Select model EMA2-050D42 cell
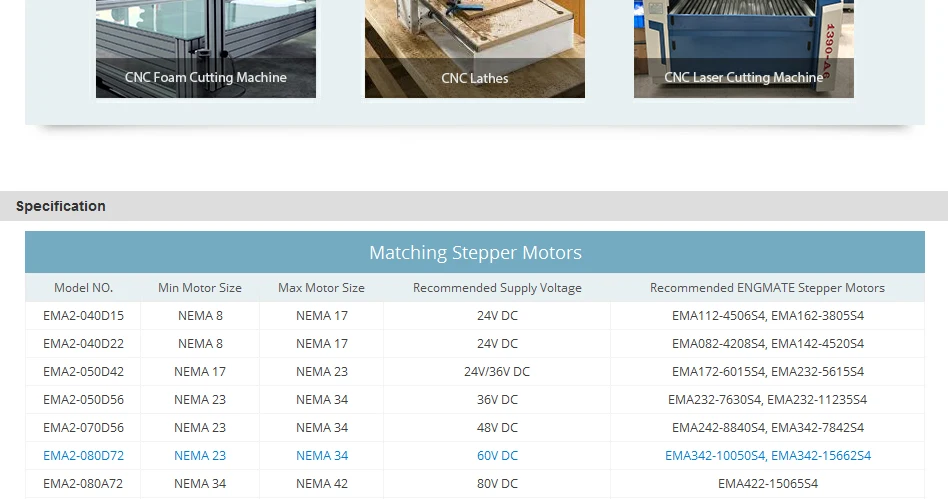This screenshot has width=948, height=499. coord(83,371)
